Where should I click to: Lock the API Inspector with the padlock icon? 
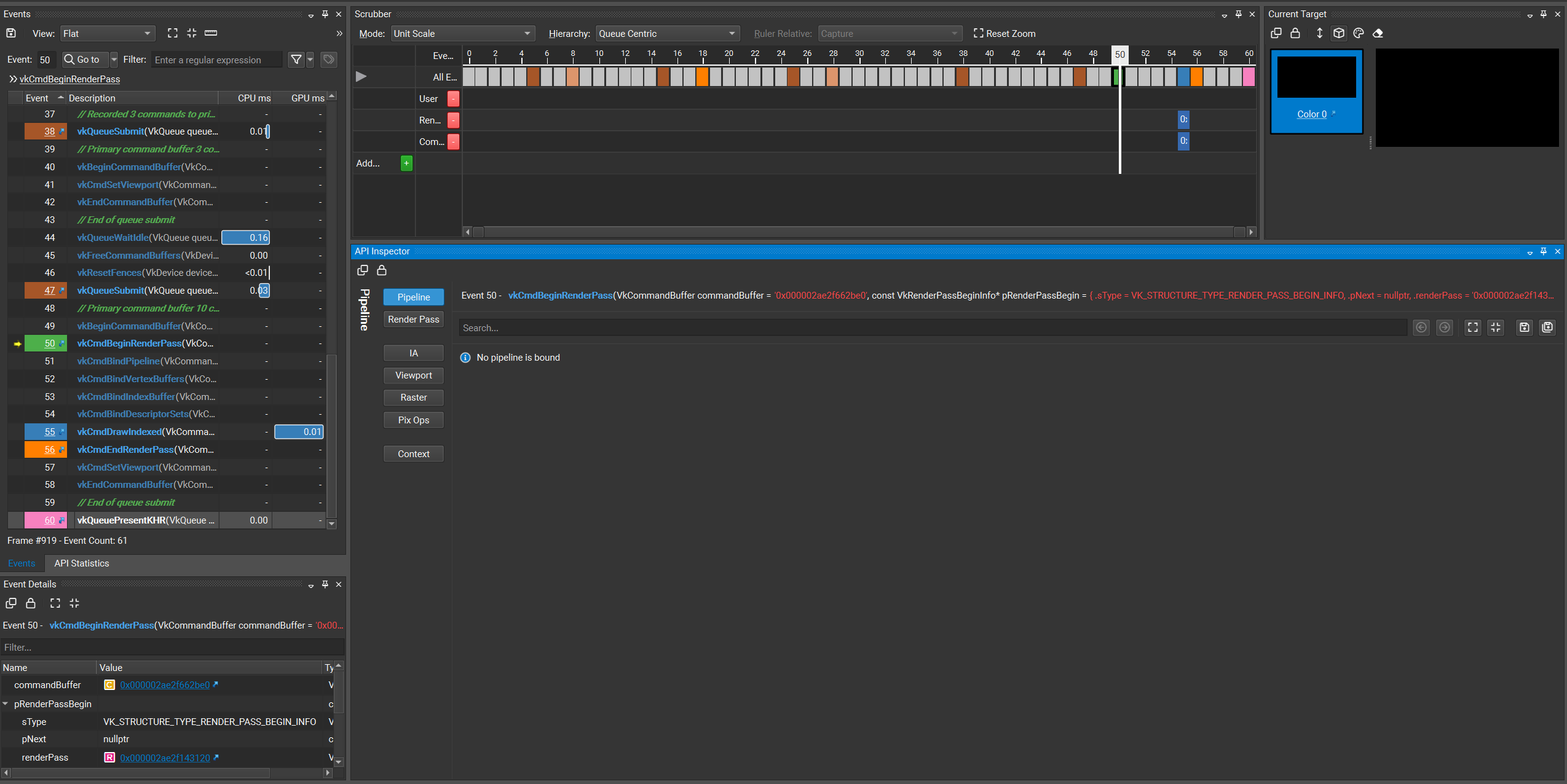coord(381,270)
